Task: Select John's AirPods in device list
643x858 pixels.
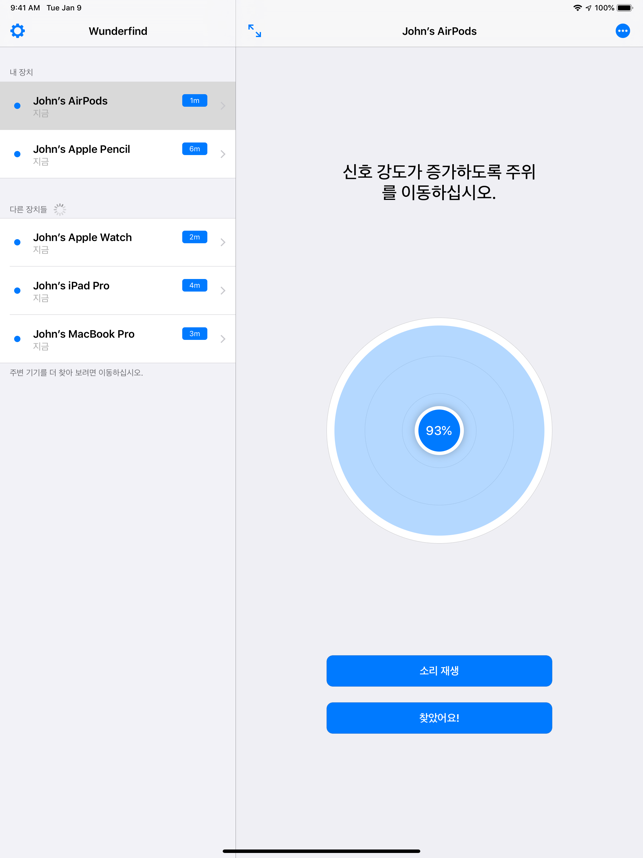Action: [x=118, y=106]
